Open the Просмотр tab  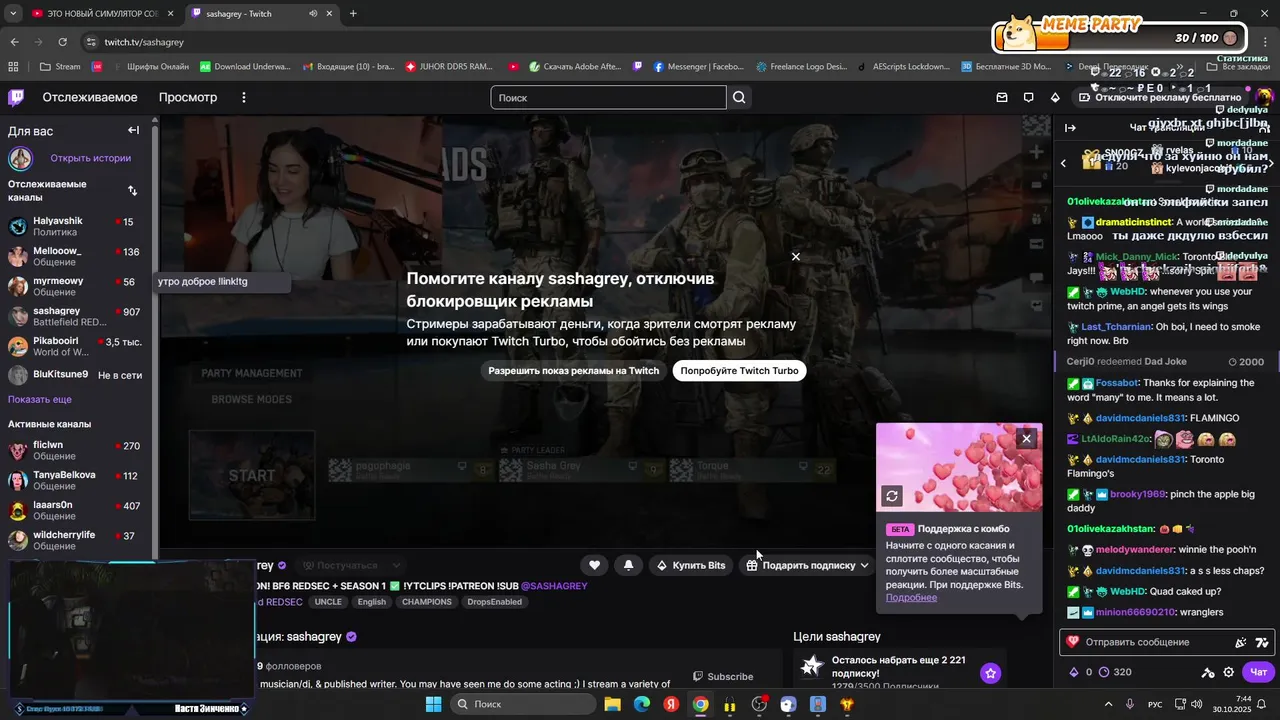pyautogui.click(x=188, y=97)
